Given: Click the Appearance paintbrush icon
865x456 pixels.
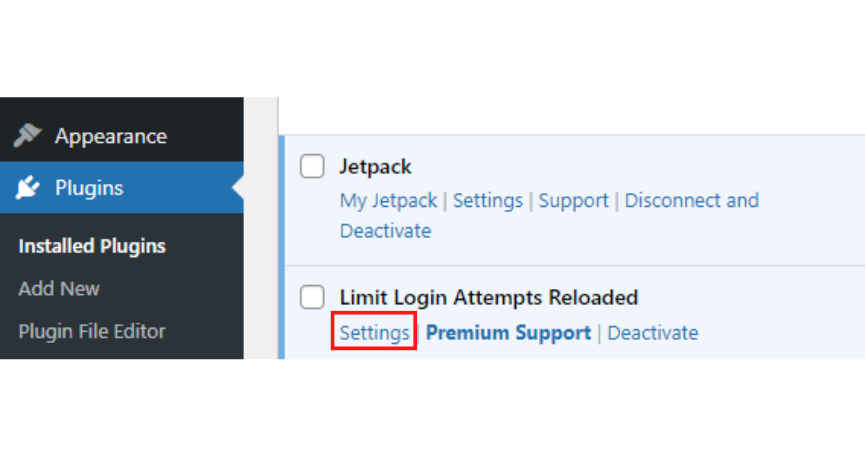Looking at the screenshot, I should point(27,135).
